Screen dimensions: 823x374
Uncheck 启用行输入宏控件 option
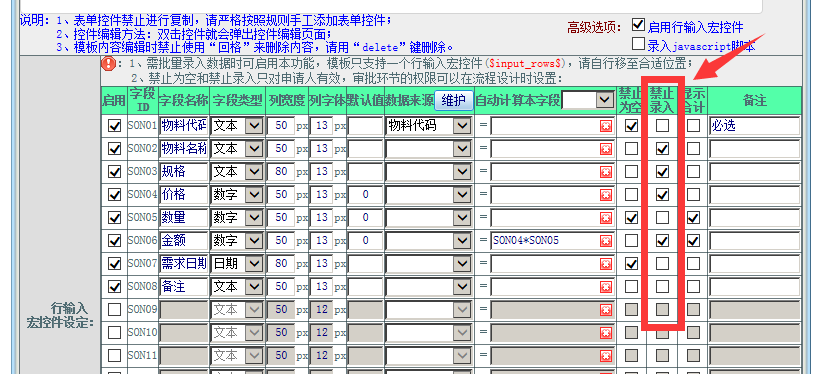click(x=638, y=25)
